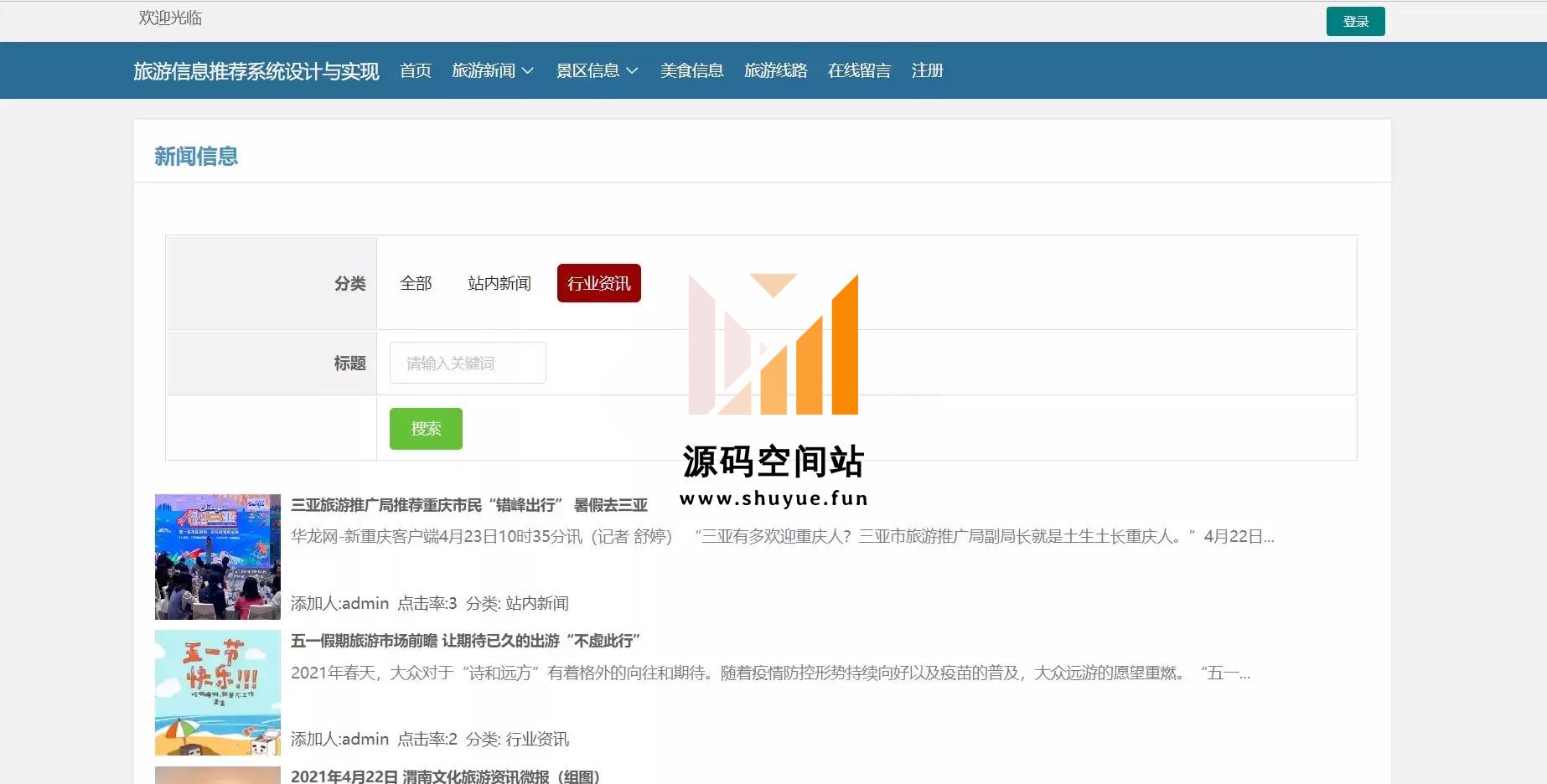The height and width of the screenshot is (784, 1547).
Task: Open the 三亚旅游推广局 news thumbnail
Action: tap(218, 557)
